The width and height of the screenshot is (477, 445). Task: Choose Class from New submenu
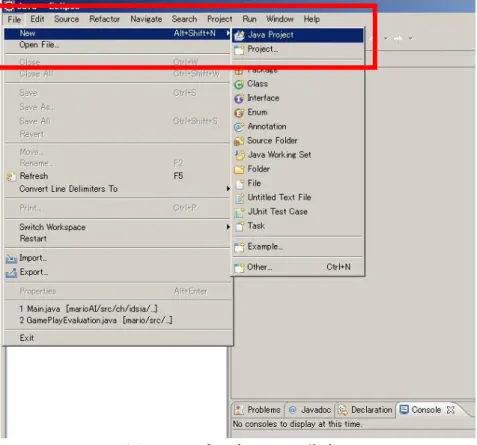[x=257, y=84]
